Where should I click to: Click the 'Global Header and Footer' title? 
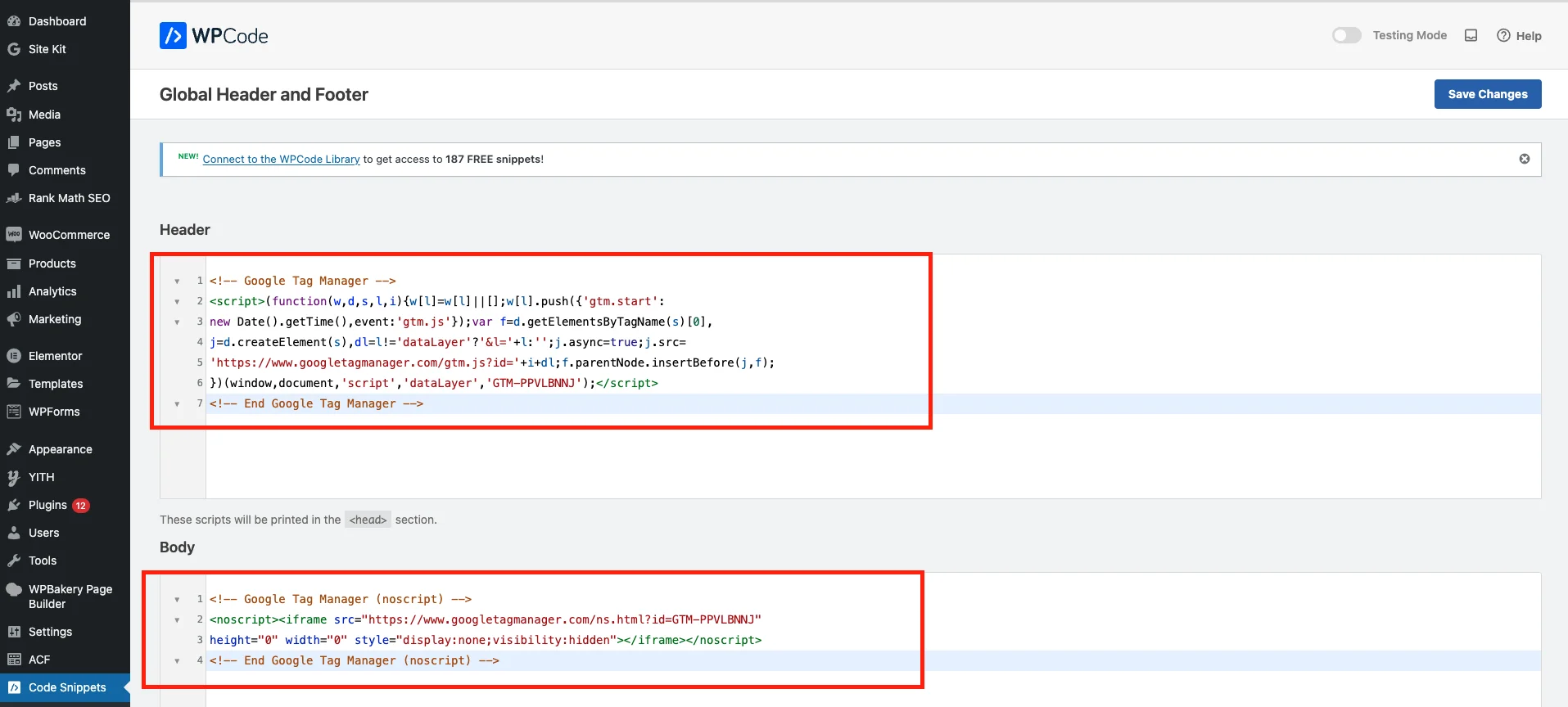tap(264, 94)
